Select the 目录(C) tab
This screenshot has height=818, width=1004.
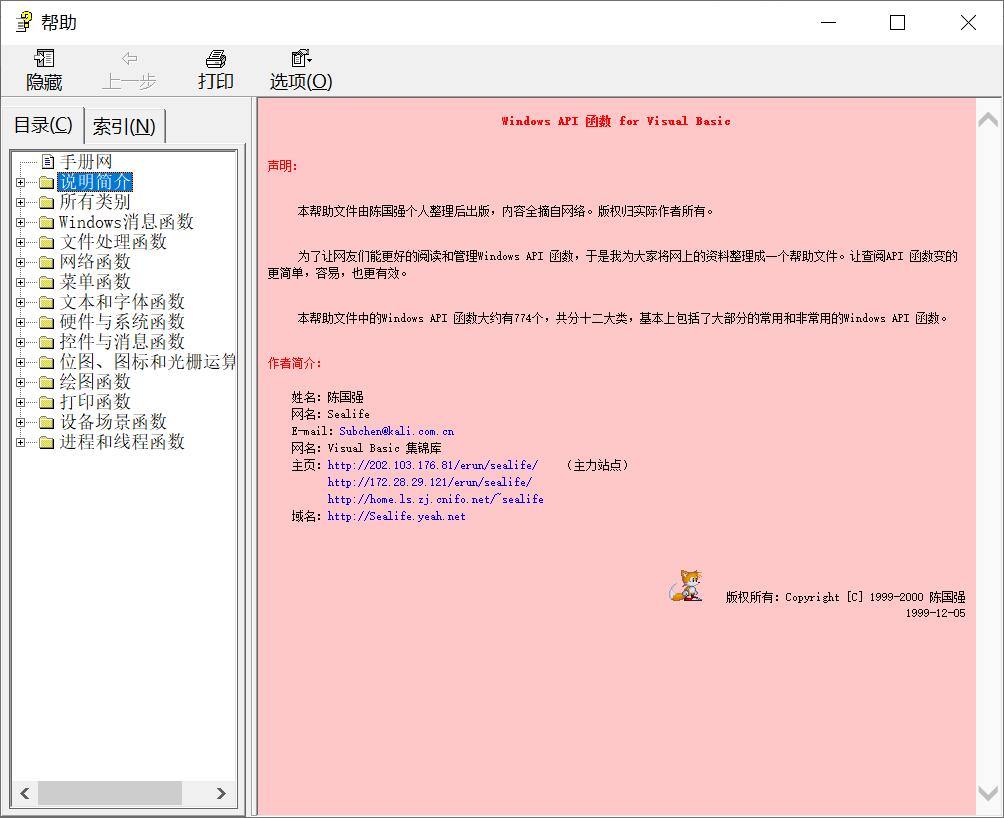[43, 125]
